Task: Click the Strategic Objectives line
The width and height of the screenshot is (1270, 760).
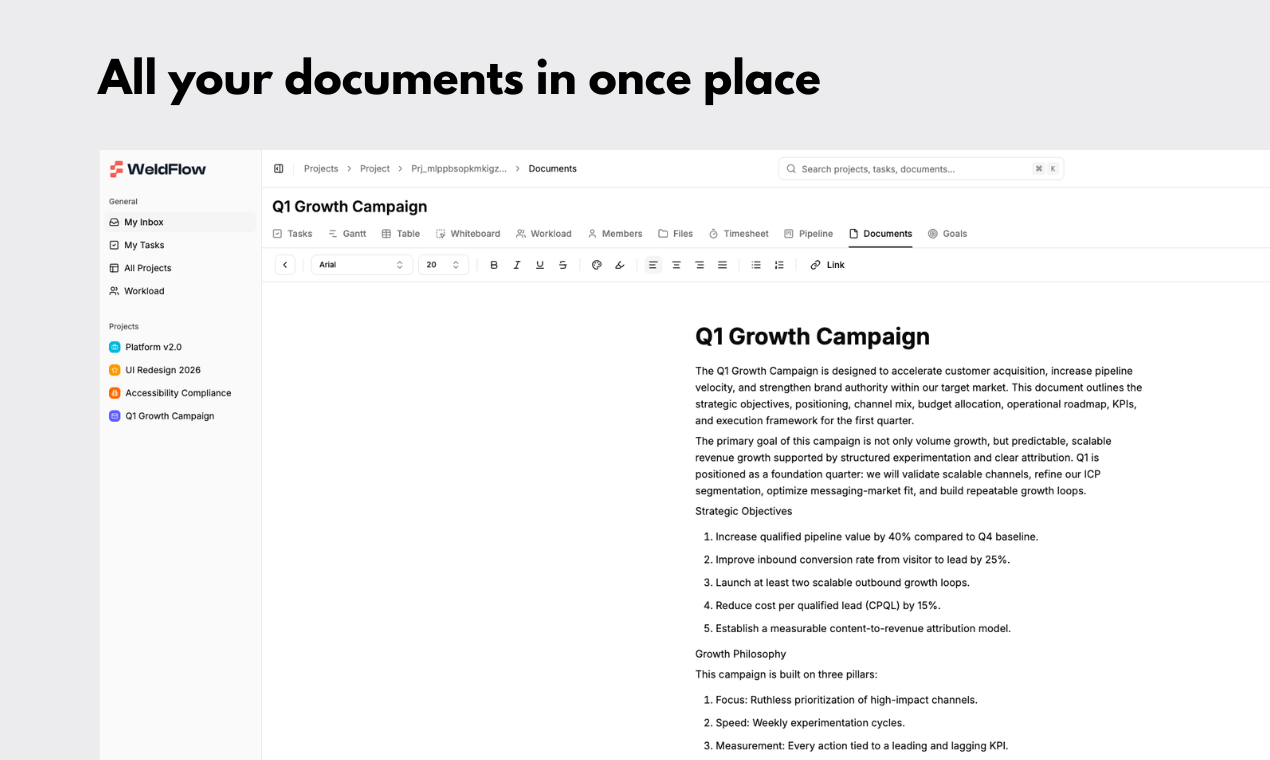Action: [744, 511]
